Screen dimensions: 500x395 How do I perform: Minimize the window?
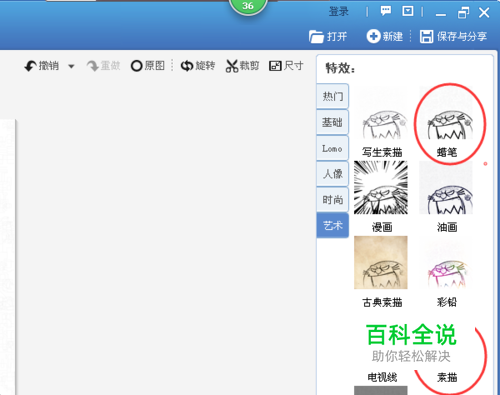(441, 13)
